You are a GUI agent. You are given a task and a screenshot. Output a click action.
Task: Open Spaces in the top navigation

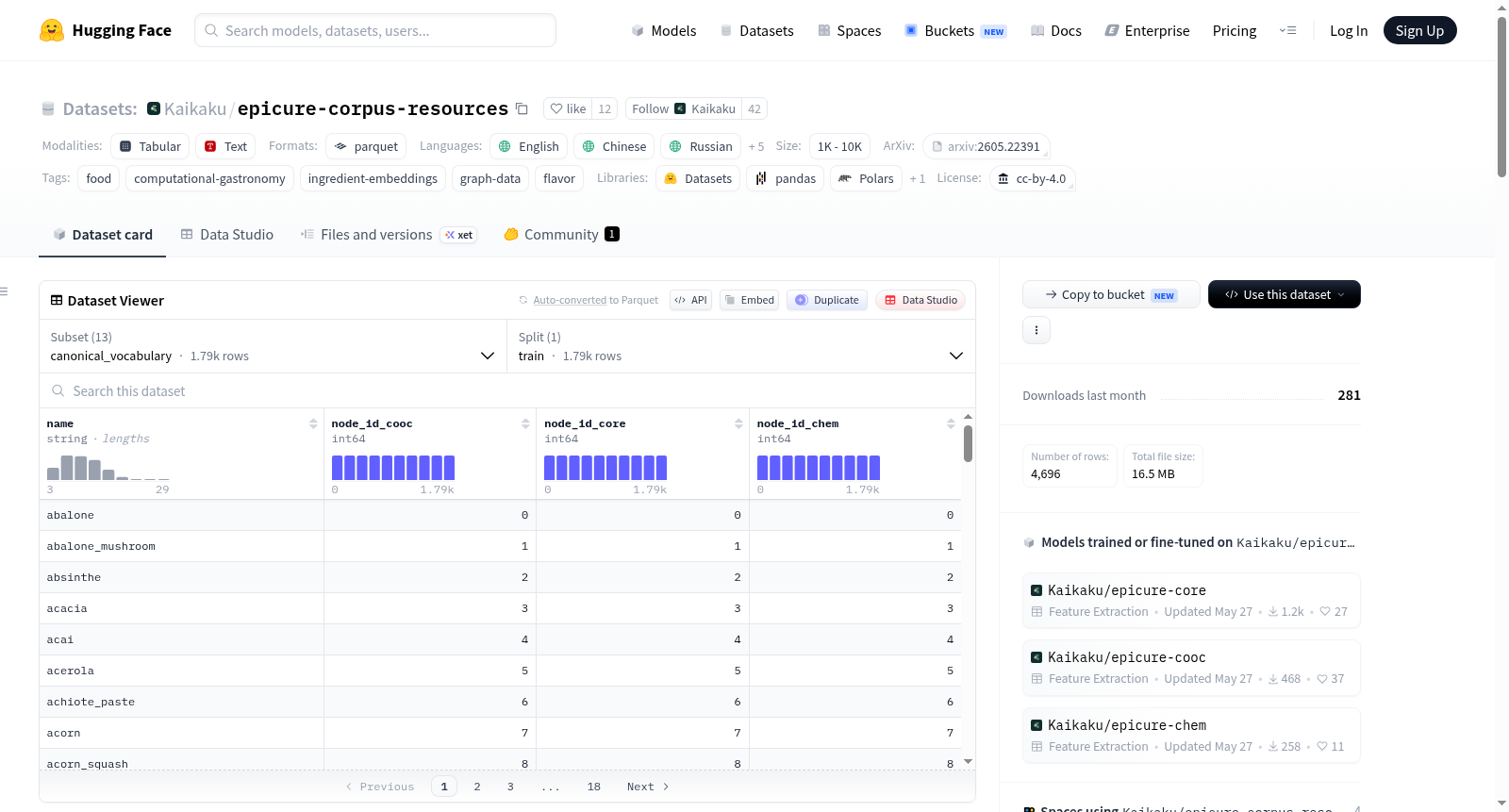coord(850,30)
